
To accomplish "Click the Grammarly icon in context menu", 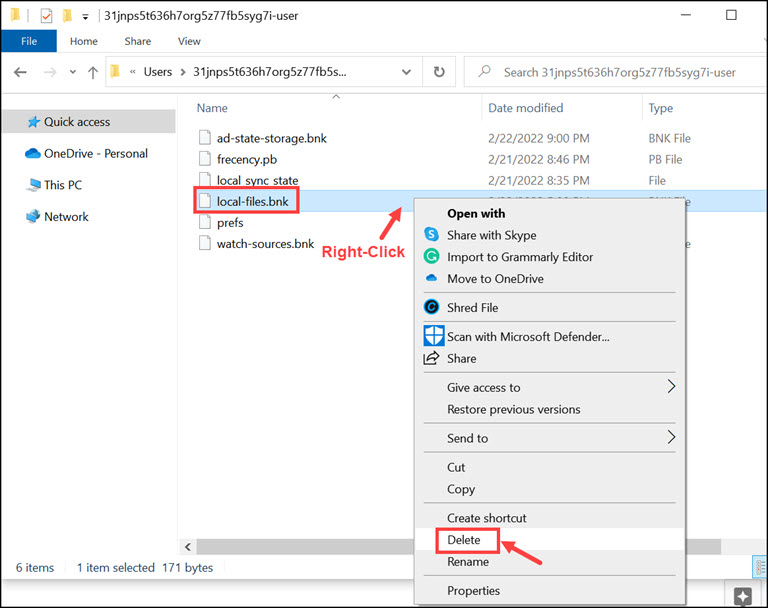I will (432, 257).
